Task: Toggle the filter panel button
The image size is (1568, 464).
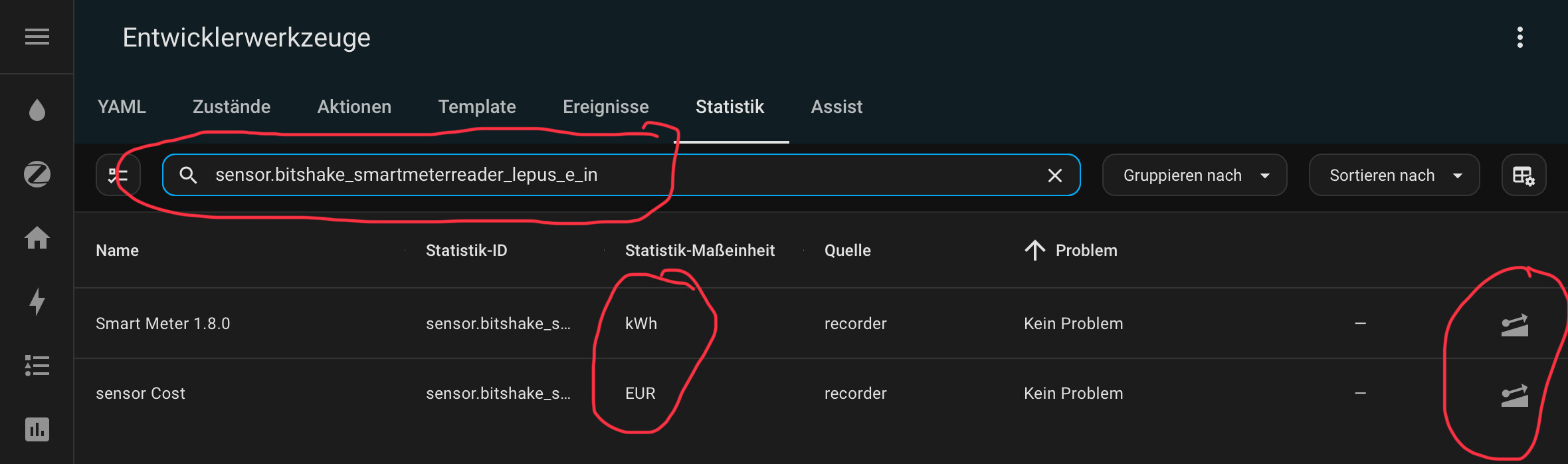Action: coord(118,175)
